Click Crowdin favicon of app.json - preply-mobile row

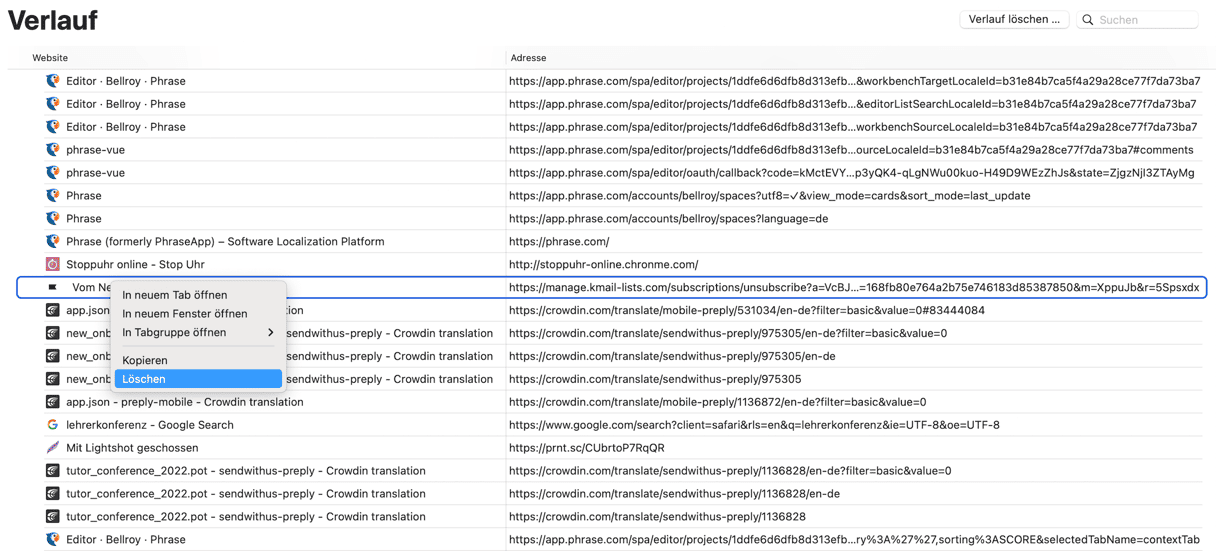click(x=53, y=401)
